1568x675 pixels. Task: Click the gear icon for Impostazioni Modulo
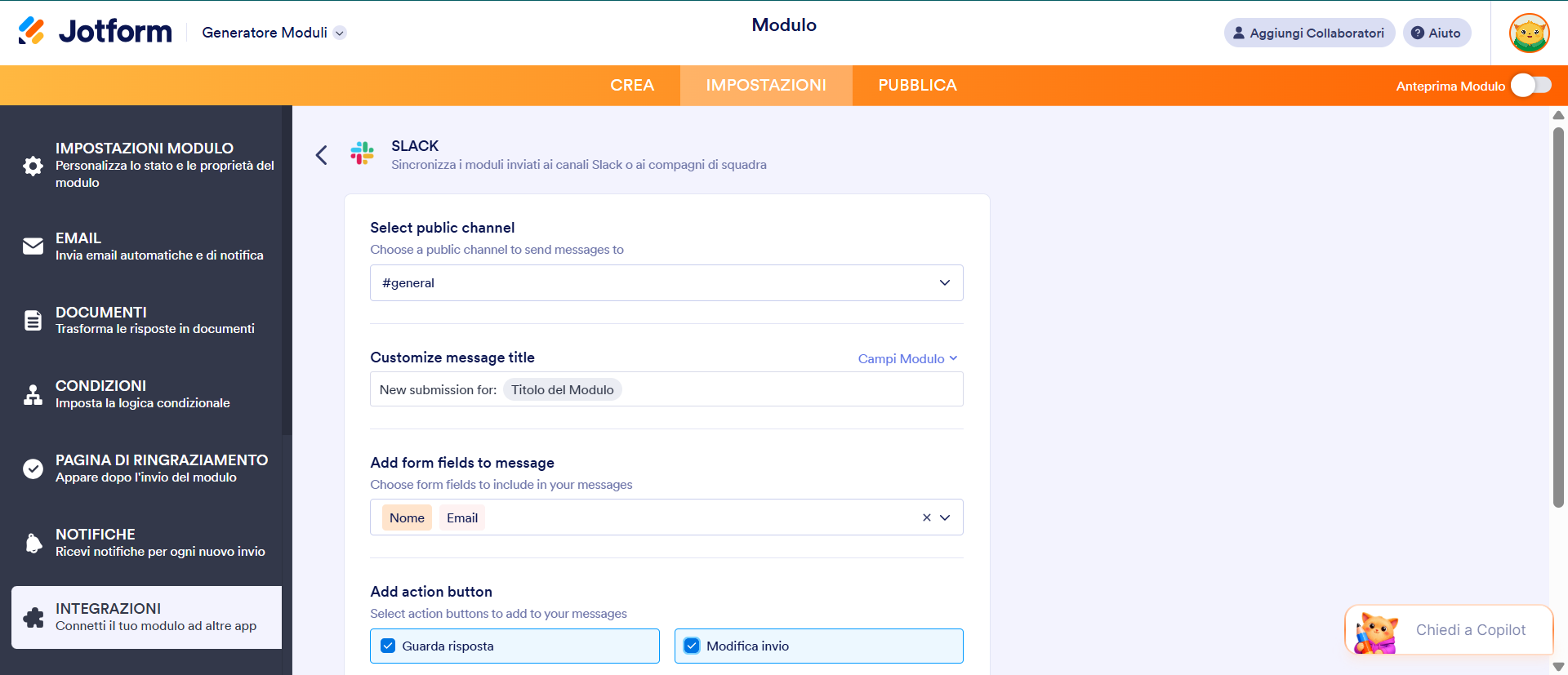(33, 166)
